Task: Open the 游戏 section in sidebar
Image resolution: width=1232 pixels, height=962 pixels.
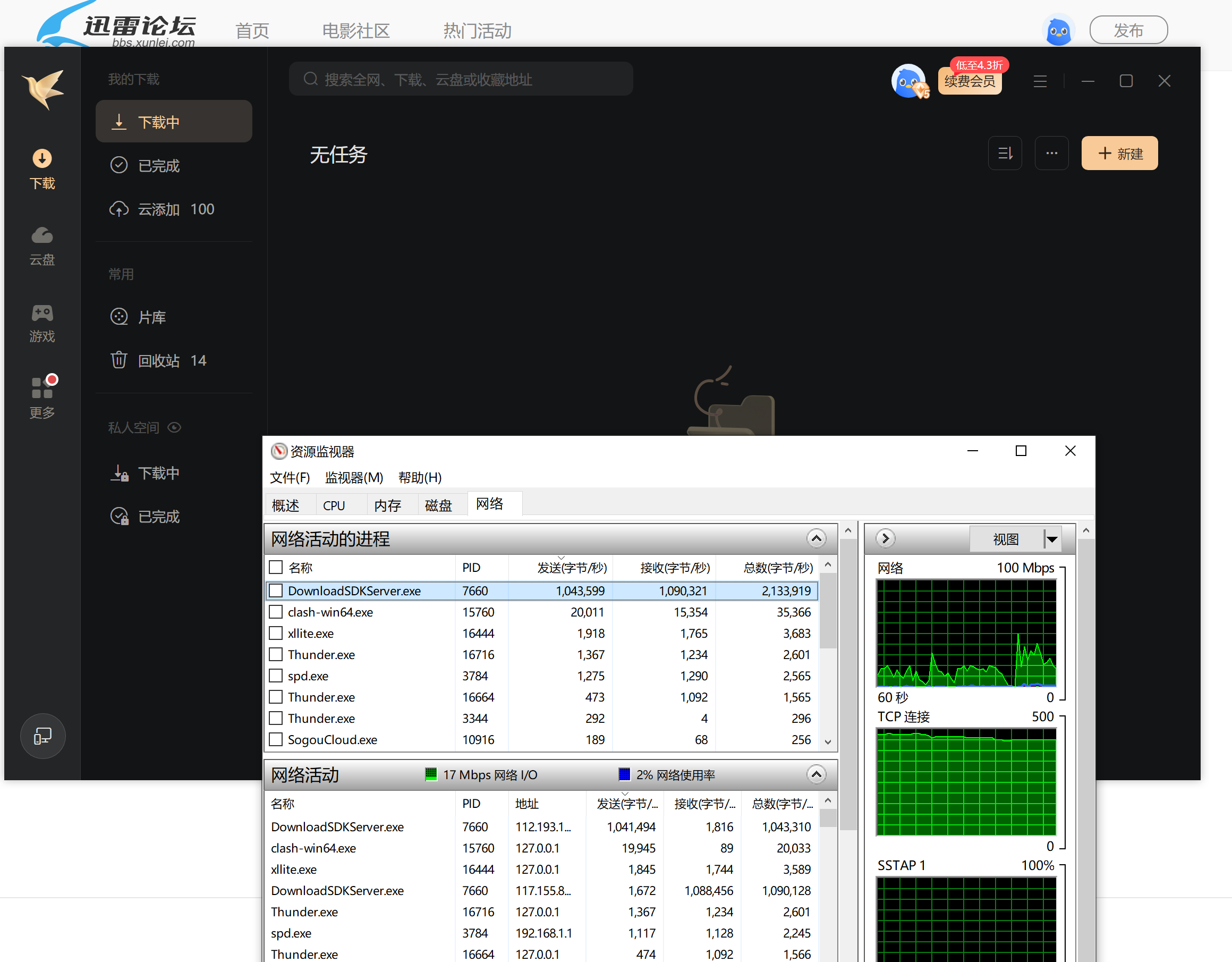Action: pyautogui.click(x=41, y=323)
